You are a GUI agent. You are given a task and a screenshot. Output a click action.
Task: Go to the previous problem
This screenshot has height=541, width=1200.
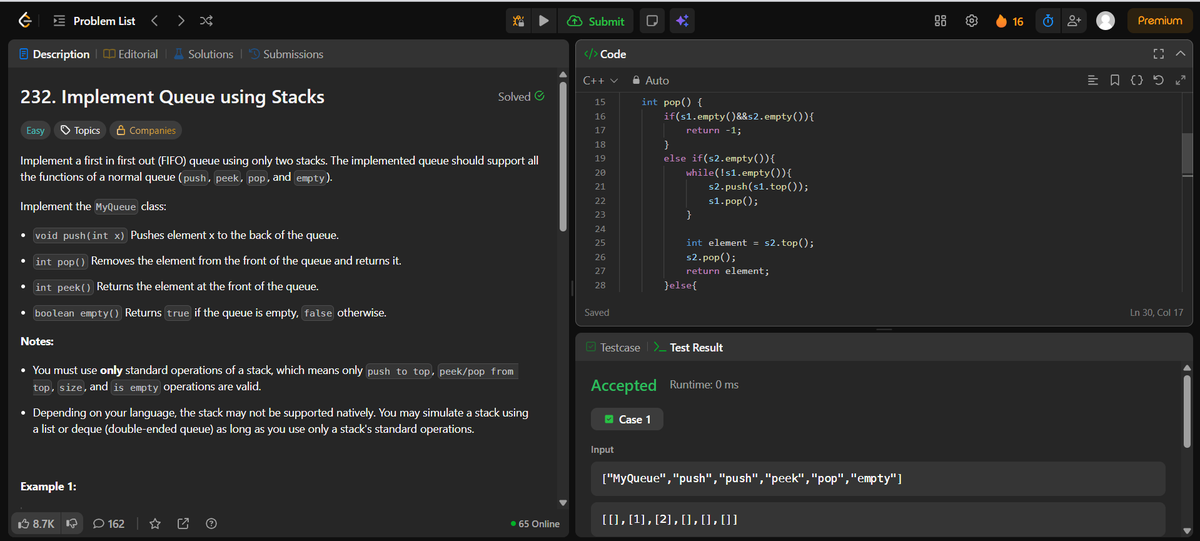tap(155, 21)
